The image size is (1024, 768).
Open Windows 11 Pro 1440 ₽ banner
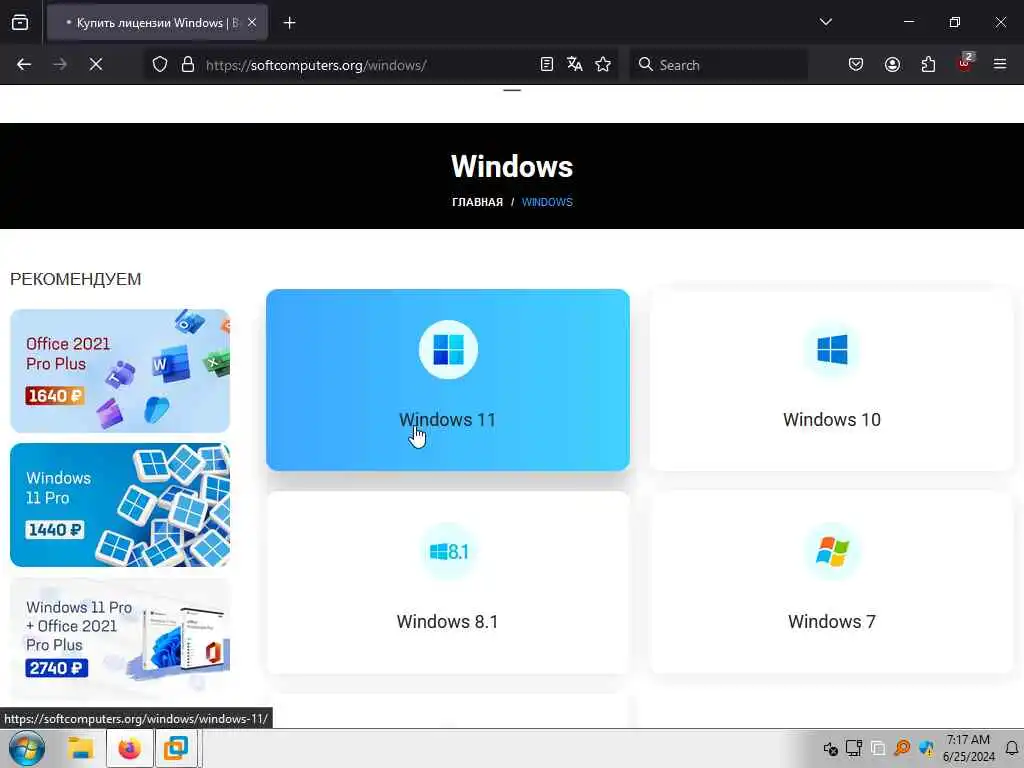tap(120, 505)
